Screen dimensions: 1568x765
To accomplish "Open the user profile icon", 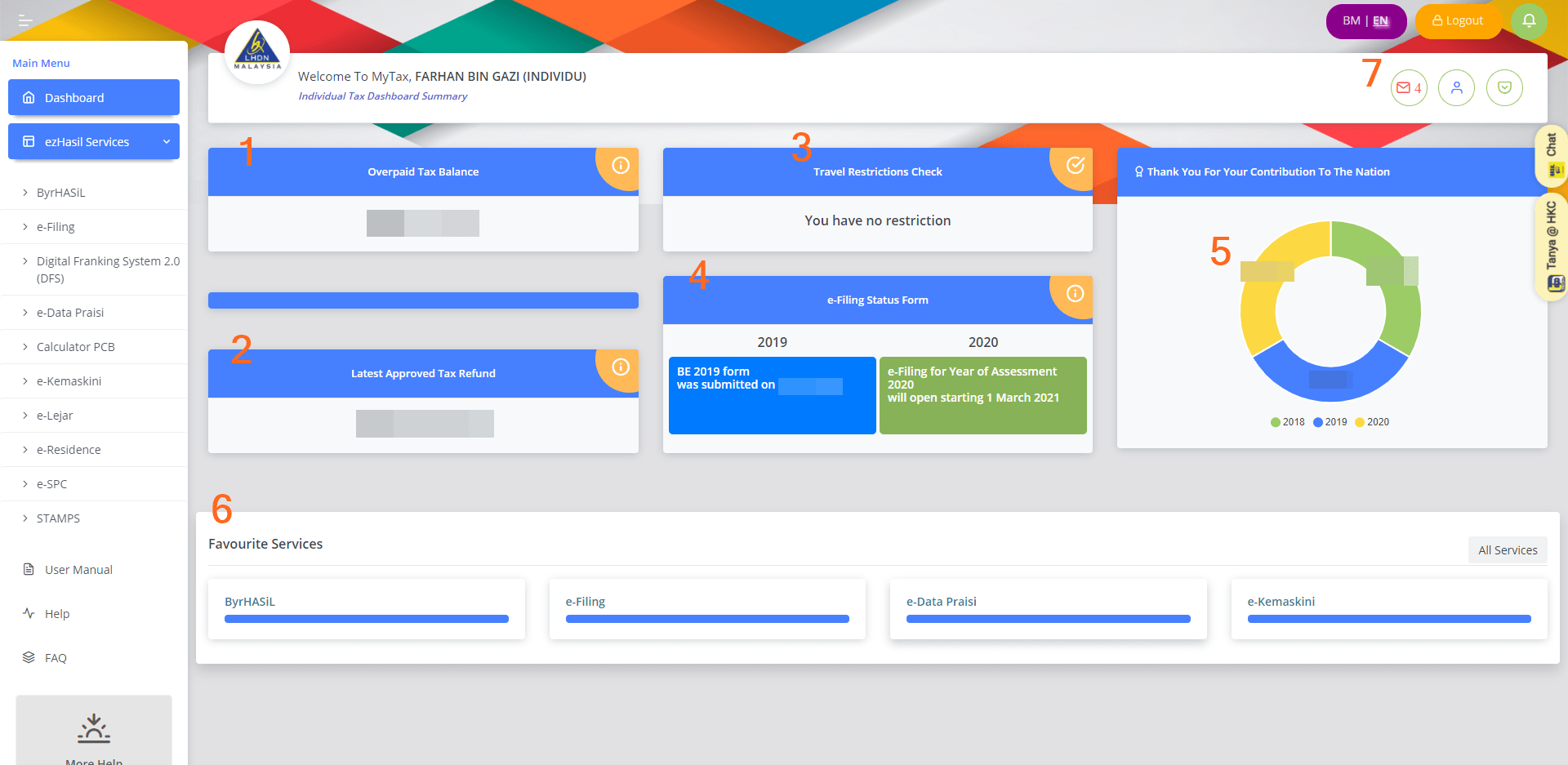I will click(x=1457, y=87).
